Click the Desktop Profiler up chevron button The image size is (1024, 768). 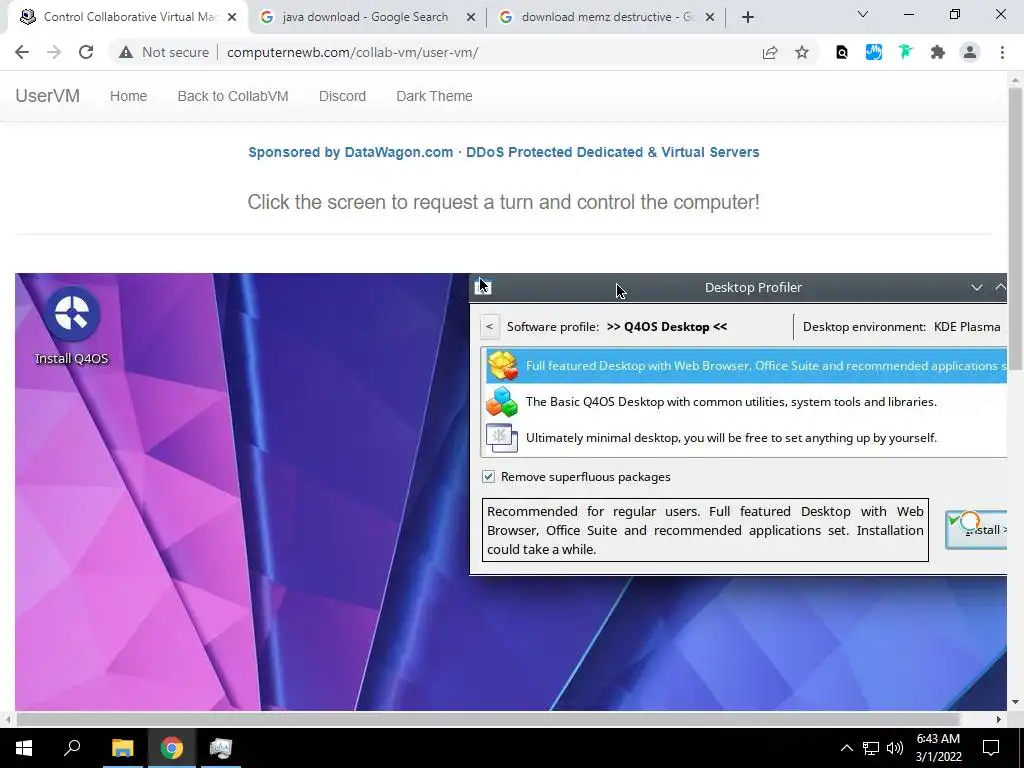coord(1000,287)
